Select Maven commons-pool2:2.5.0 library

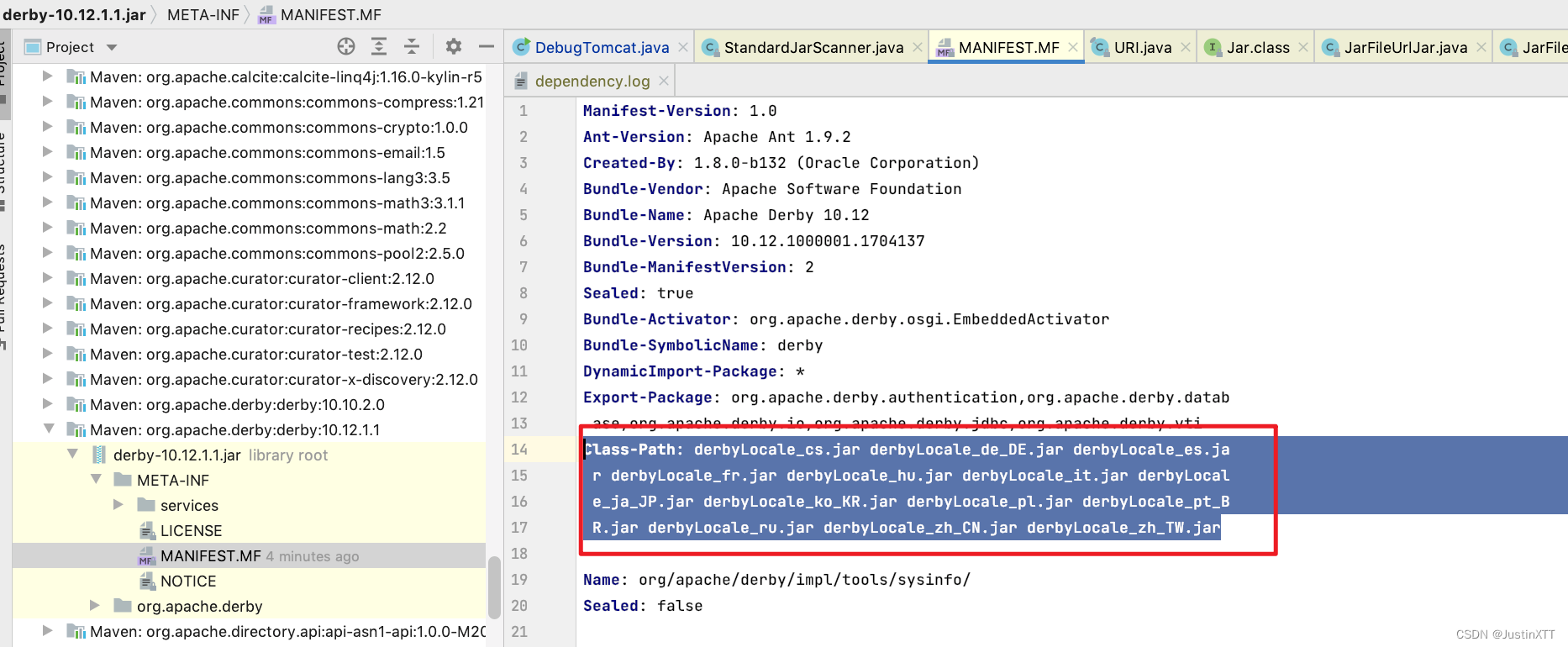(x=277, y=254)
